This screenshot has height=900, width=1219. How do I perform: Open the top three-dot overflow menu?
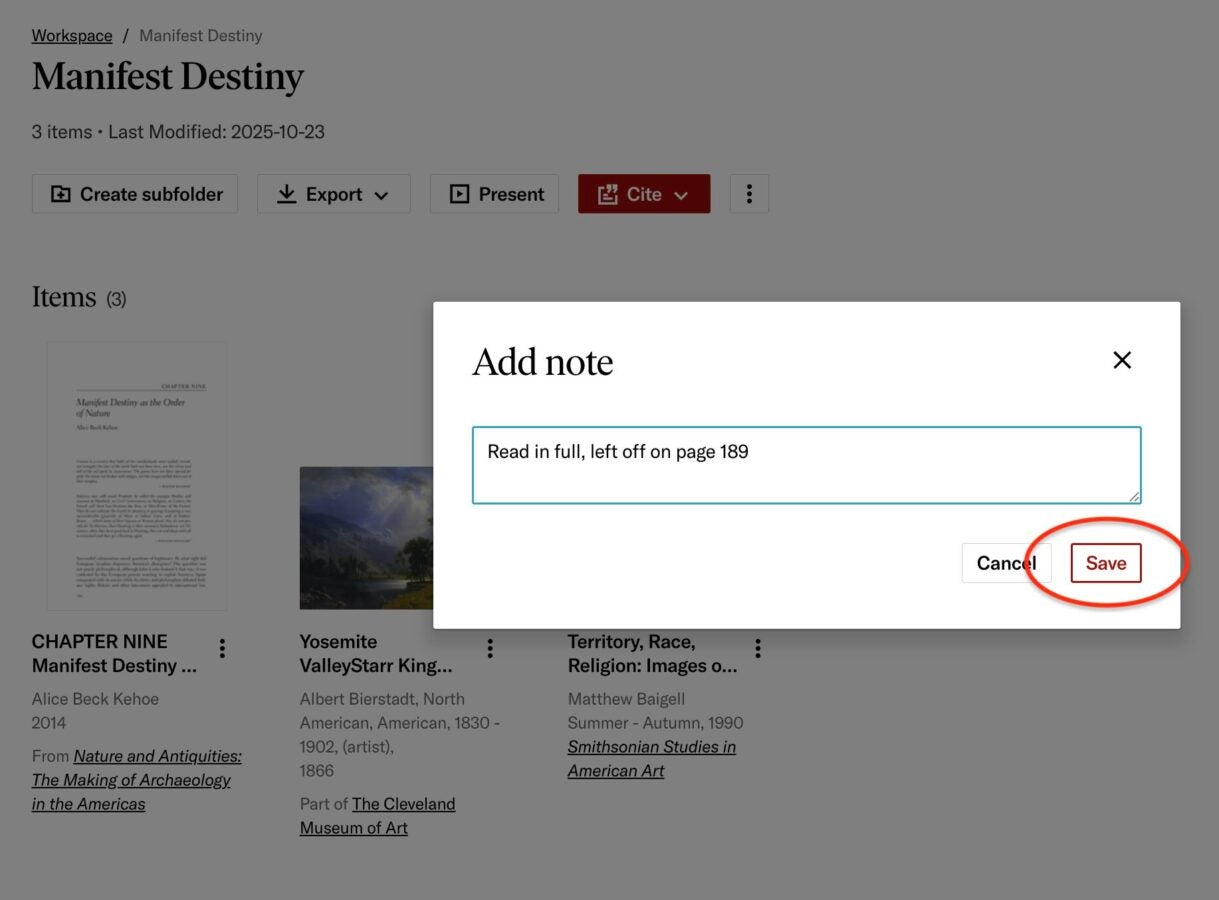[x=749, y=194]
